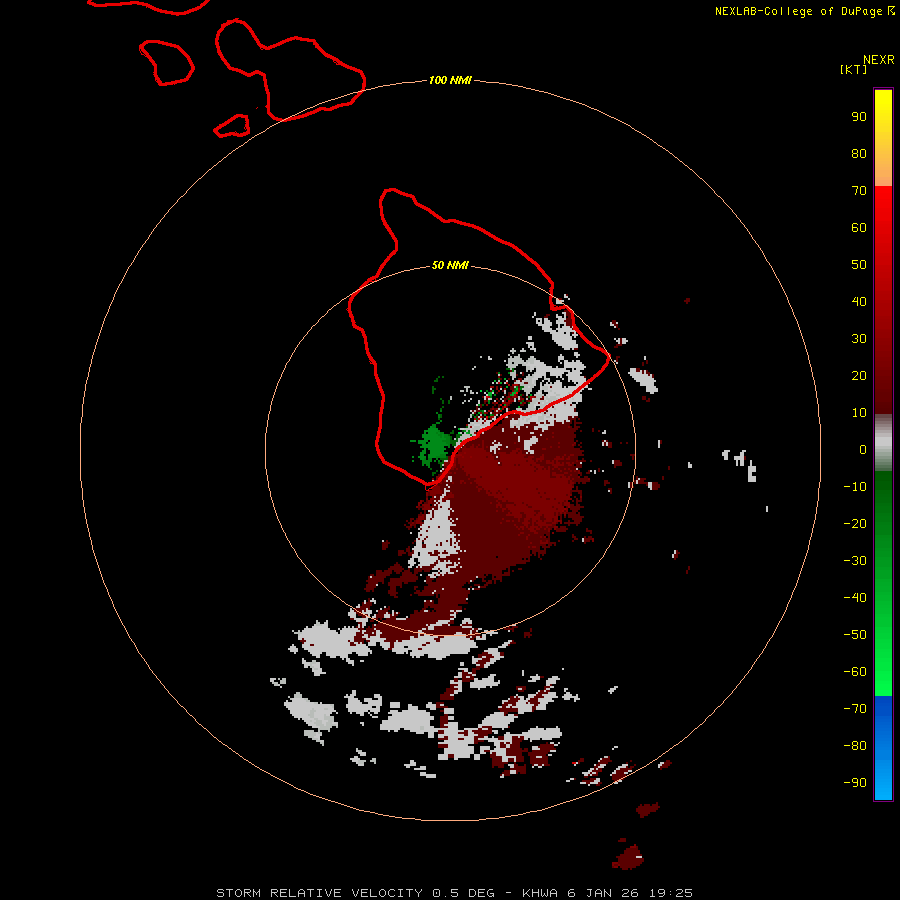Click the -80 scale value
Screen dimensions: 900x900
(855, 746)
